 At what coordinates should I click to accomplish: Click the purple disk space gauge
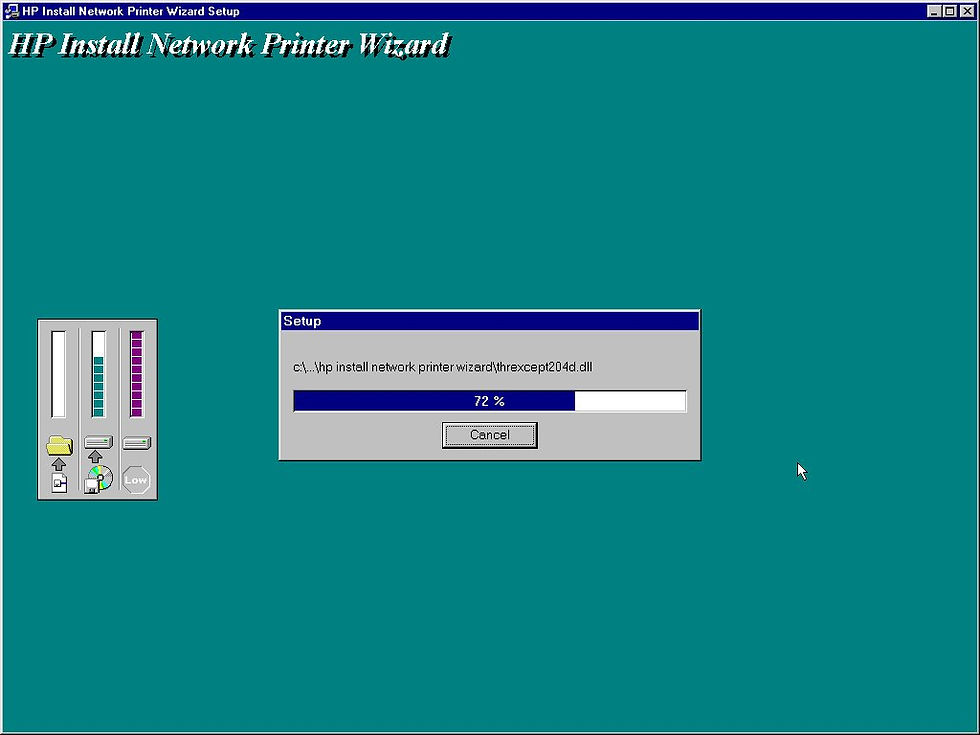(136, 374)
